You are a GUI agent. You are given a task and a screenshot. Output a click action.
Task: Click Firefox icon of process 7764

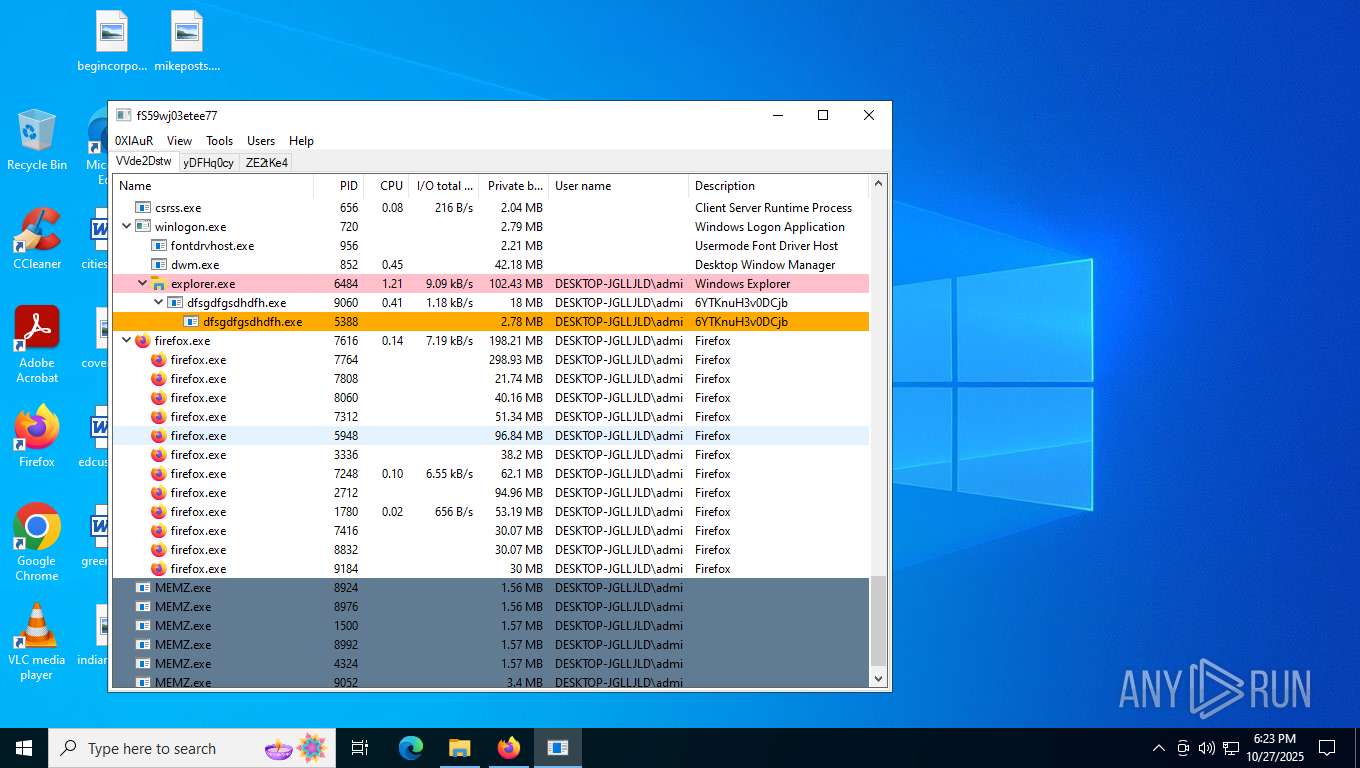coord(158,360)
